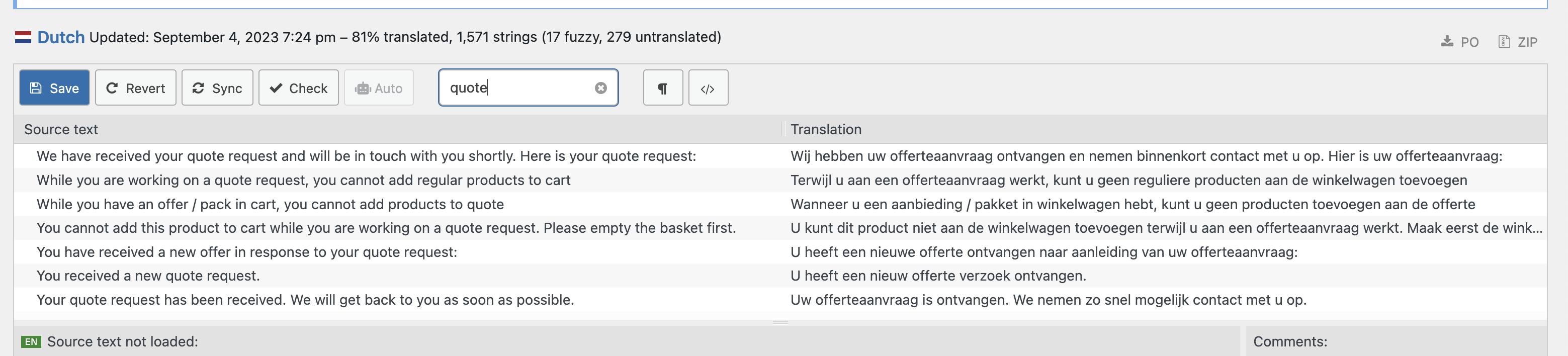Select row 'Your quote request has been received.'
The height and width of the screenshot is (356, 1568).
pos(780,299)
